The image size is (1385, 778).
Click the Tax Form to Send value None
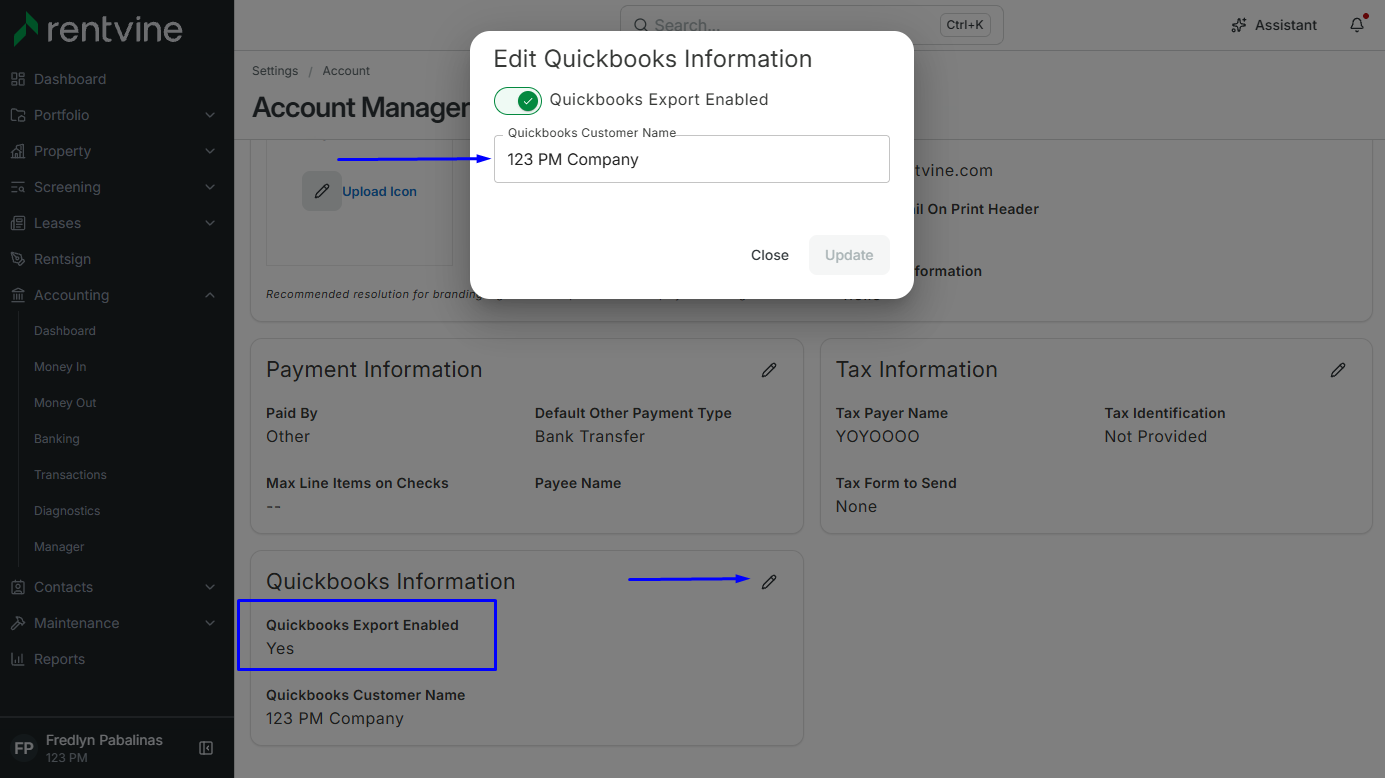(x=857, y=507)
